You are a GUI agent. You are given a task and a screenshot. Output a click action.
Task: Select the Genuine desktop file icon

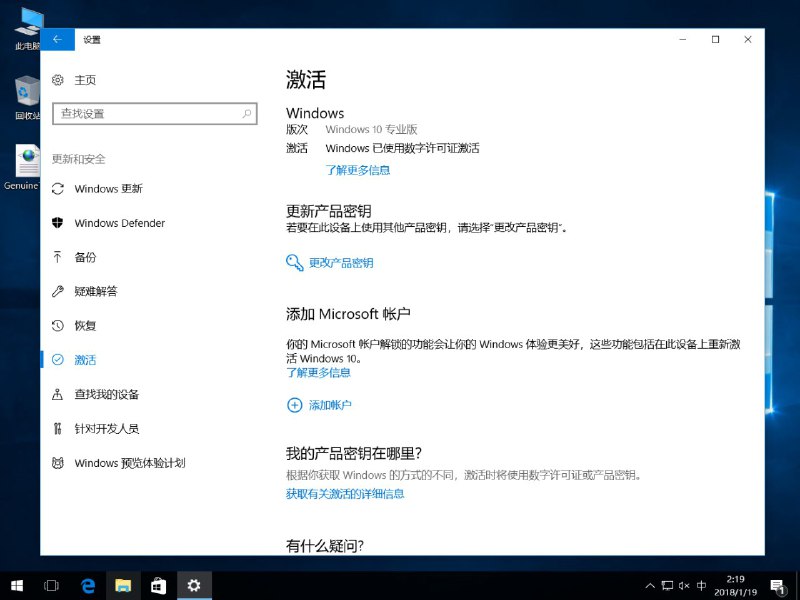tap(21, 167)
